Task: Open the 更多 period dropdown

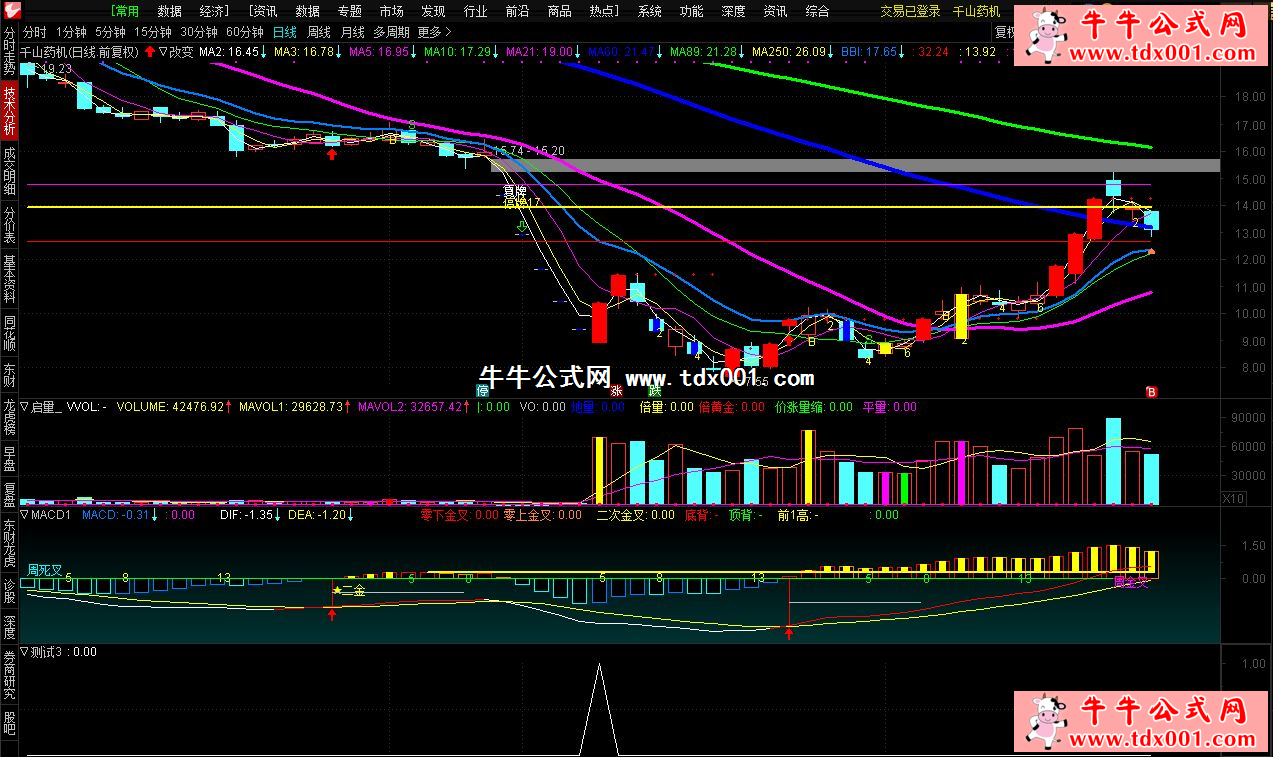Action: click(436, 32)
